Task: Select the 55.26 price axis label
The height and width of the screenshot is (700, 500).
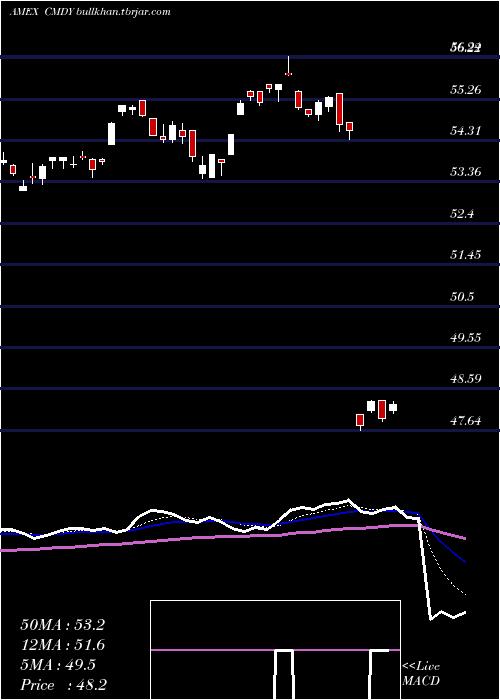Action: tap(465, 90)
